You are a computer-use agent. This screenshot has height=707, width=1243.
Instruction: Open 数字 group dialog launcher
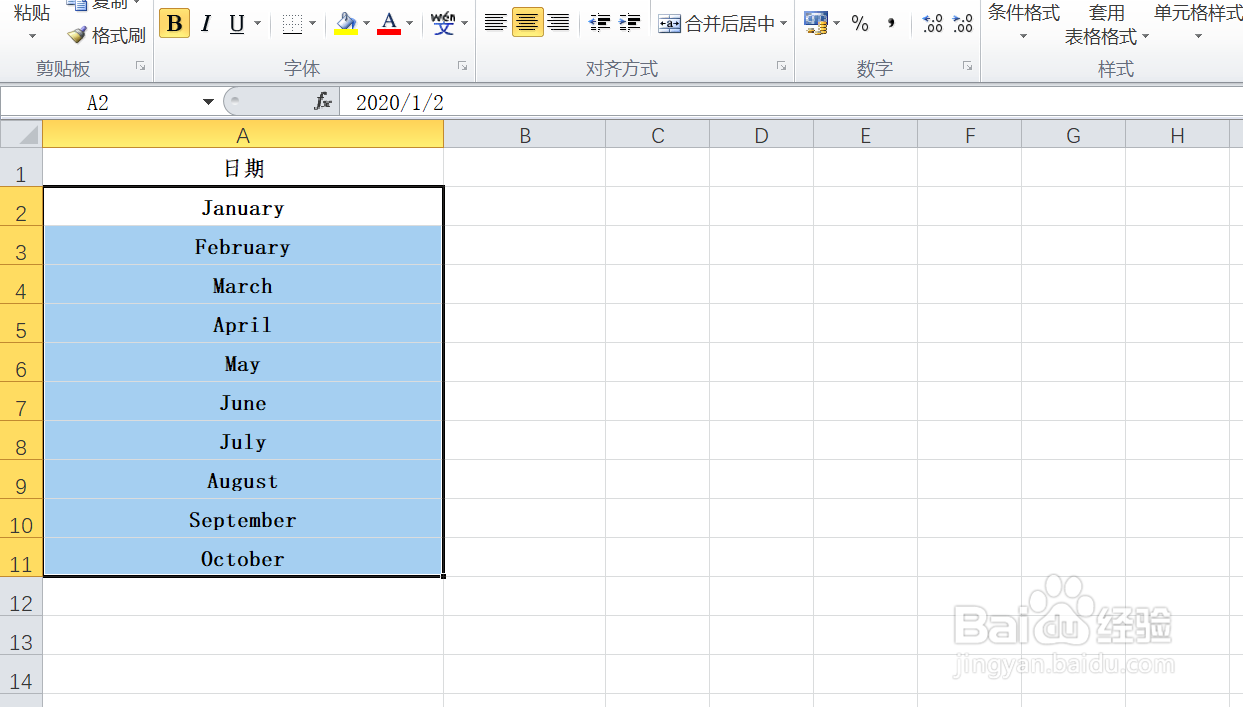click(x=967, y=66)
